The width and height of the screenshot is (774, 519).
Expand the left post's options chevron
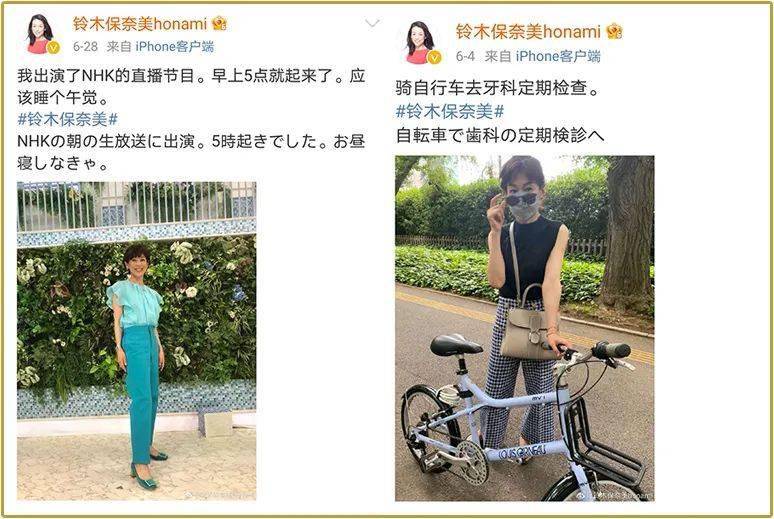tap(372, 23)
